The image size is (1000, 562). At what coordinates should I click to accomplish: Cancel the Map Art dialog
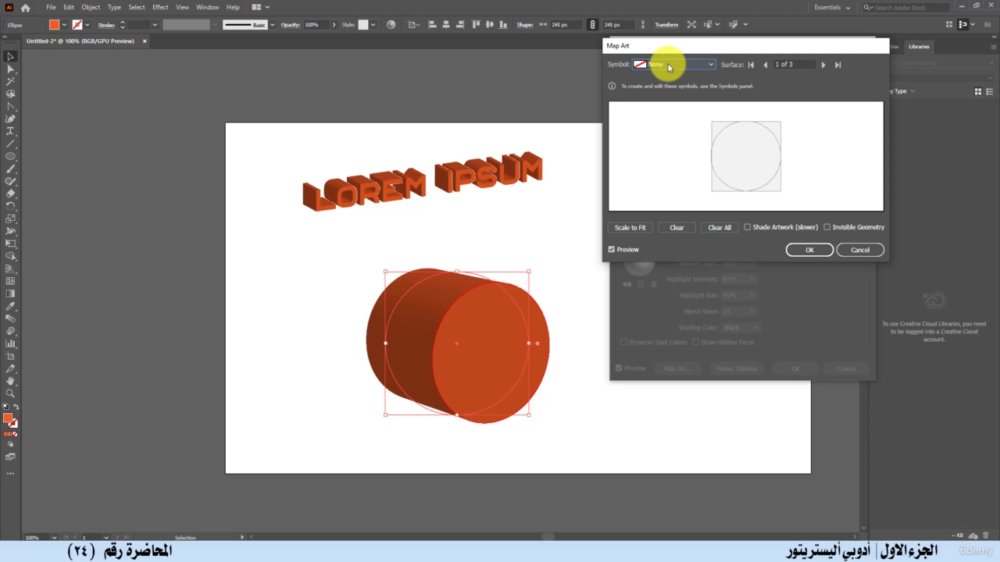[860, 250]
